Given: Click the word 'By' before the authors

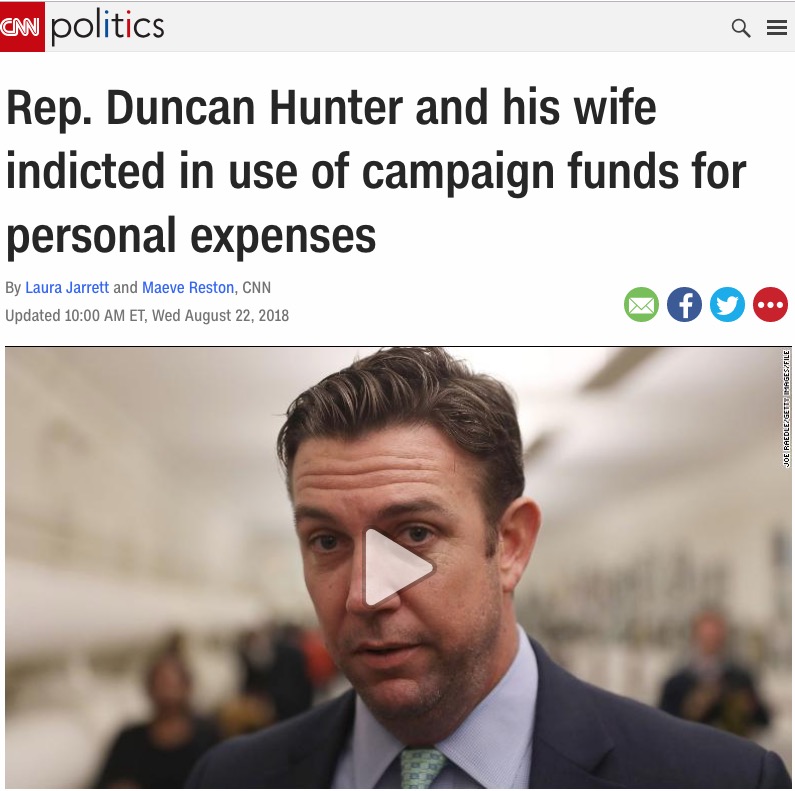Looking at the screenshot, I should pyautogui.click(x=13, y=287).
